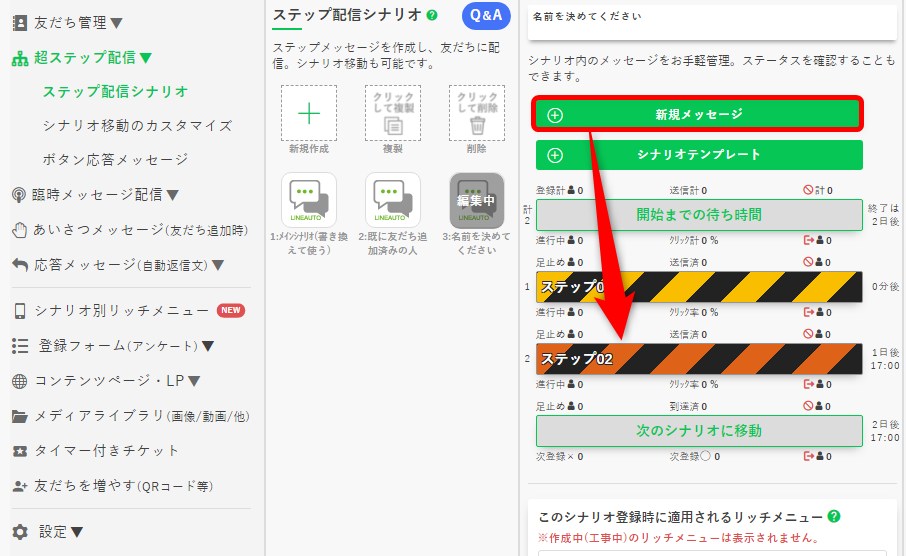Click 次登録× 0 counter text
This screenshot has height=556, width=906.
tap(559, 457)
